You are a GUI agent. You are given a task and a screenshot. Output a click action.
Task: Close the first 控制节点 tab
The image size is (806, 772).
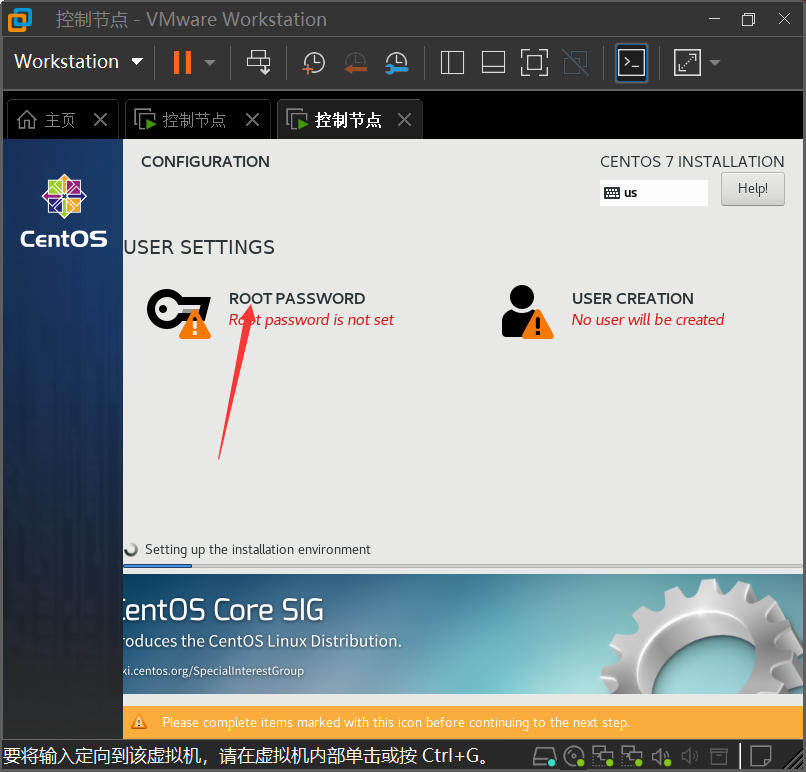click(x=252, y=120)
